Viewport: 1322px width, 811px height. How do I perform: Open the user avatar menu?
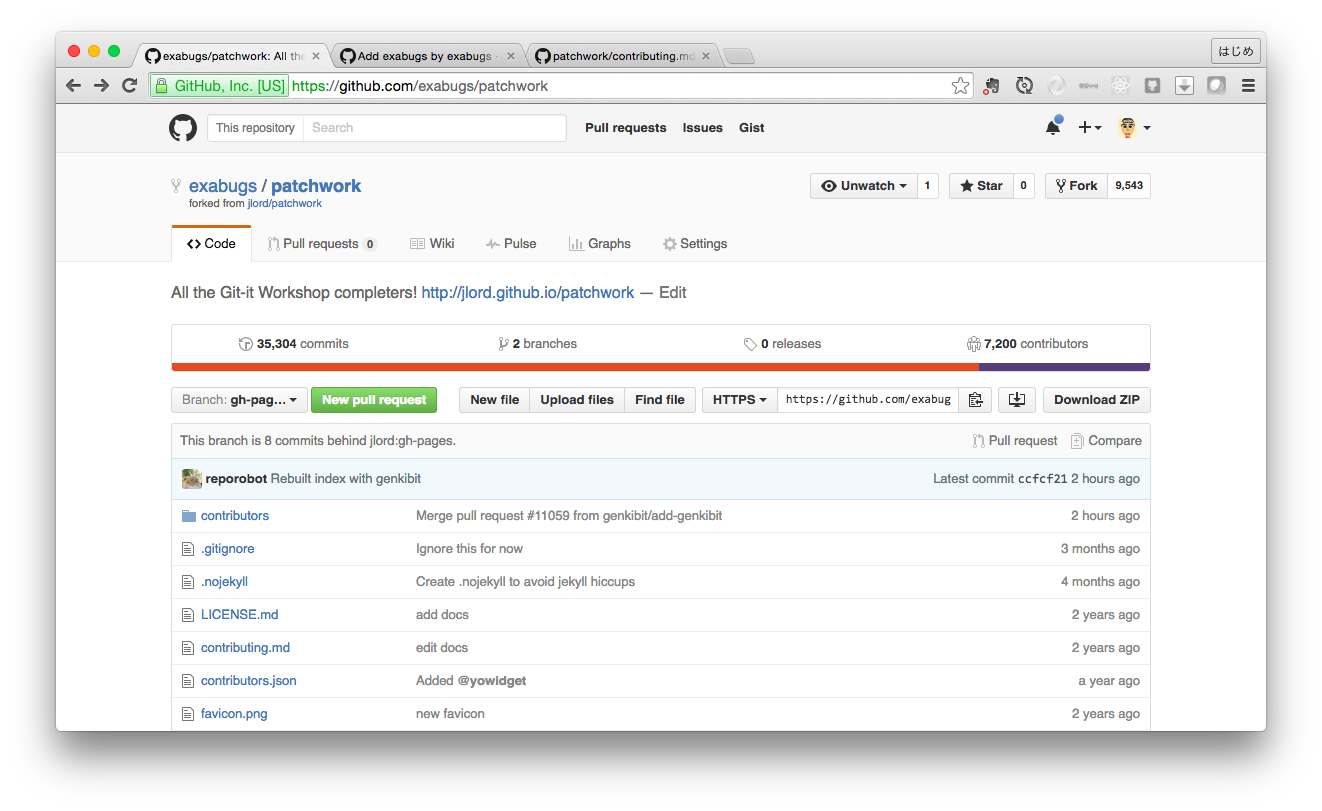tap(1134, 127)
